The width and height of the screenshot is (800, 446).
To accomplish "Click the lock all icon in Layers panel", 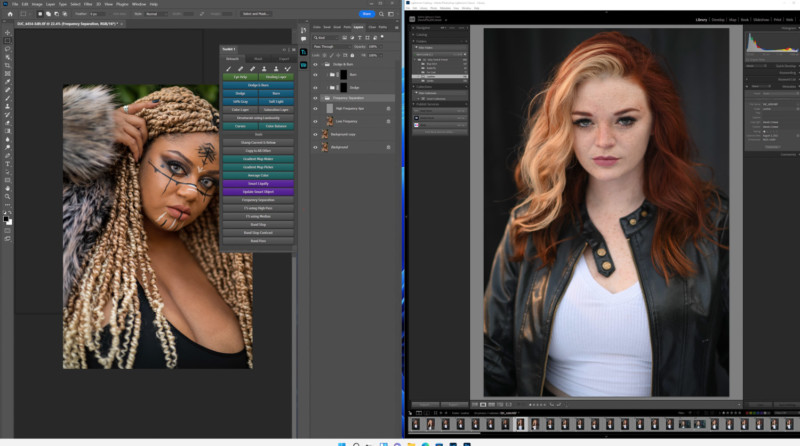I will pyautogui.click(x=352, y=55).
